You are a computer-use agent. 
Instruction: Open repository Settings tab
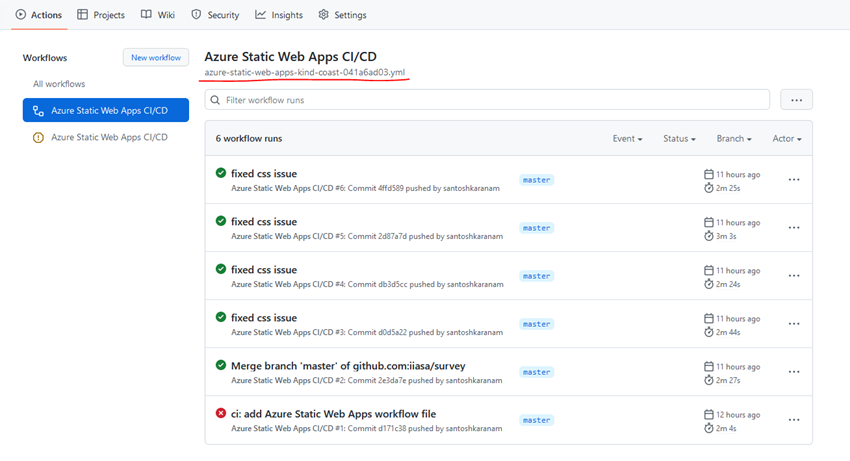342,15
